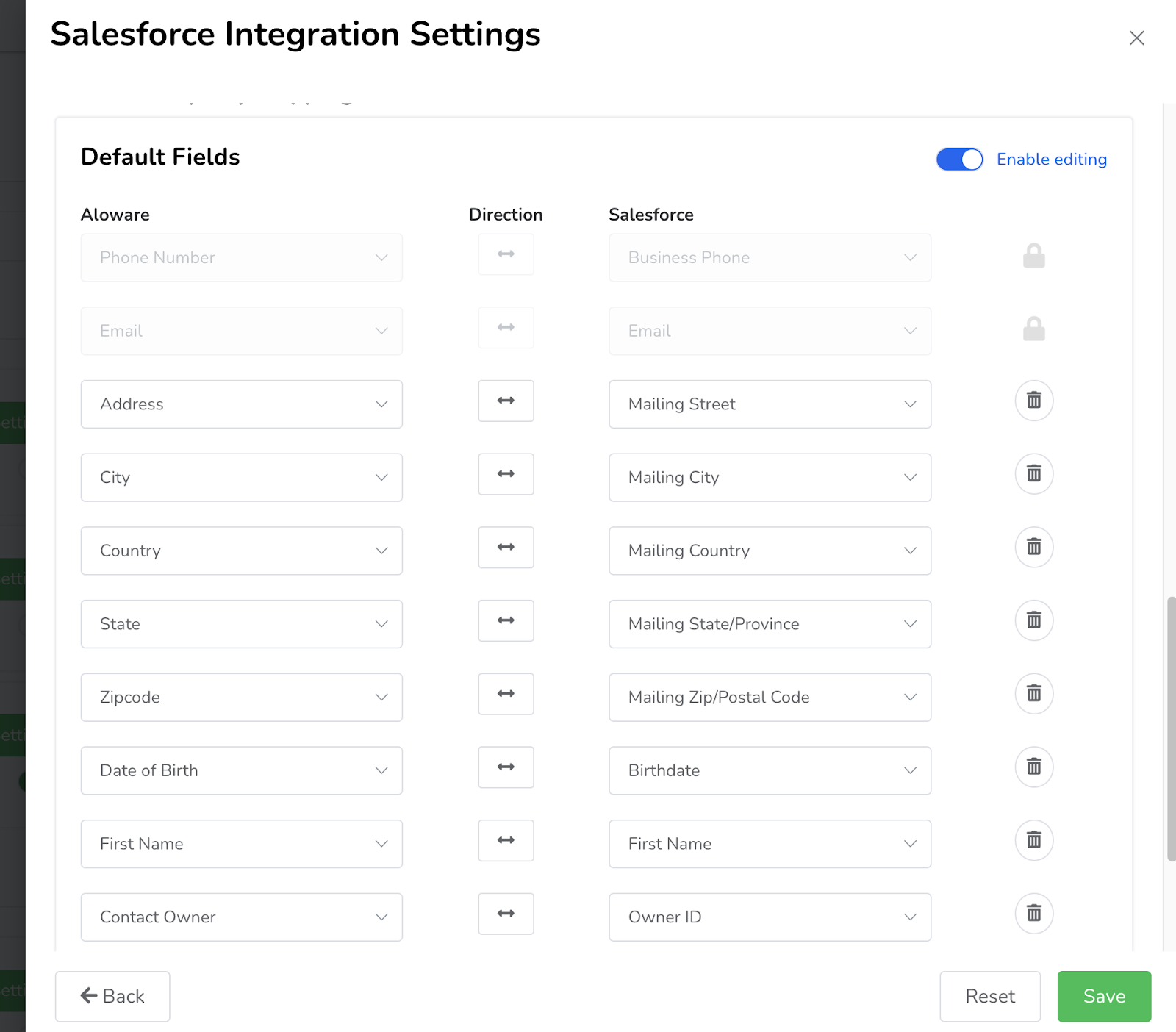Viewport: 1176px width, 1032px height.
Task: Change sync direction for Contact Owner row
Action: 506,914
